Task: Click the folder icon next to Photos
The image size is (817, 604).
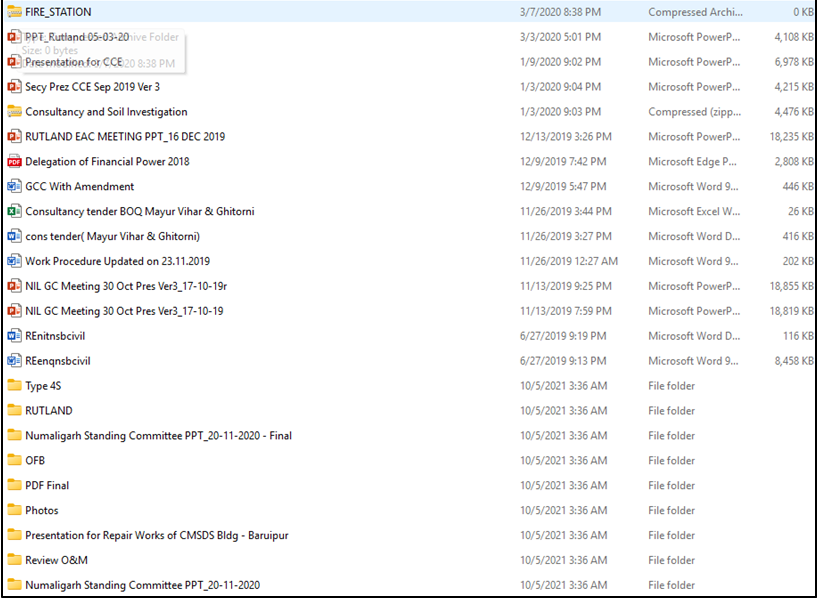Action: pos(14,511)
